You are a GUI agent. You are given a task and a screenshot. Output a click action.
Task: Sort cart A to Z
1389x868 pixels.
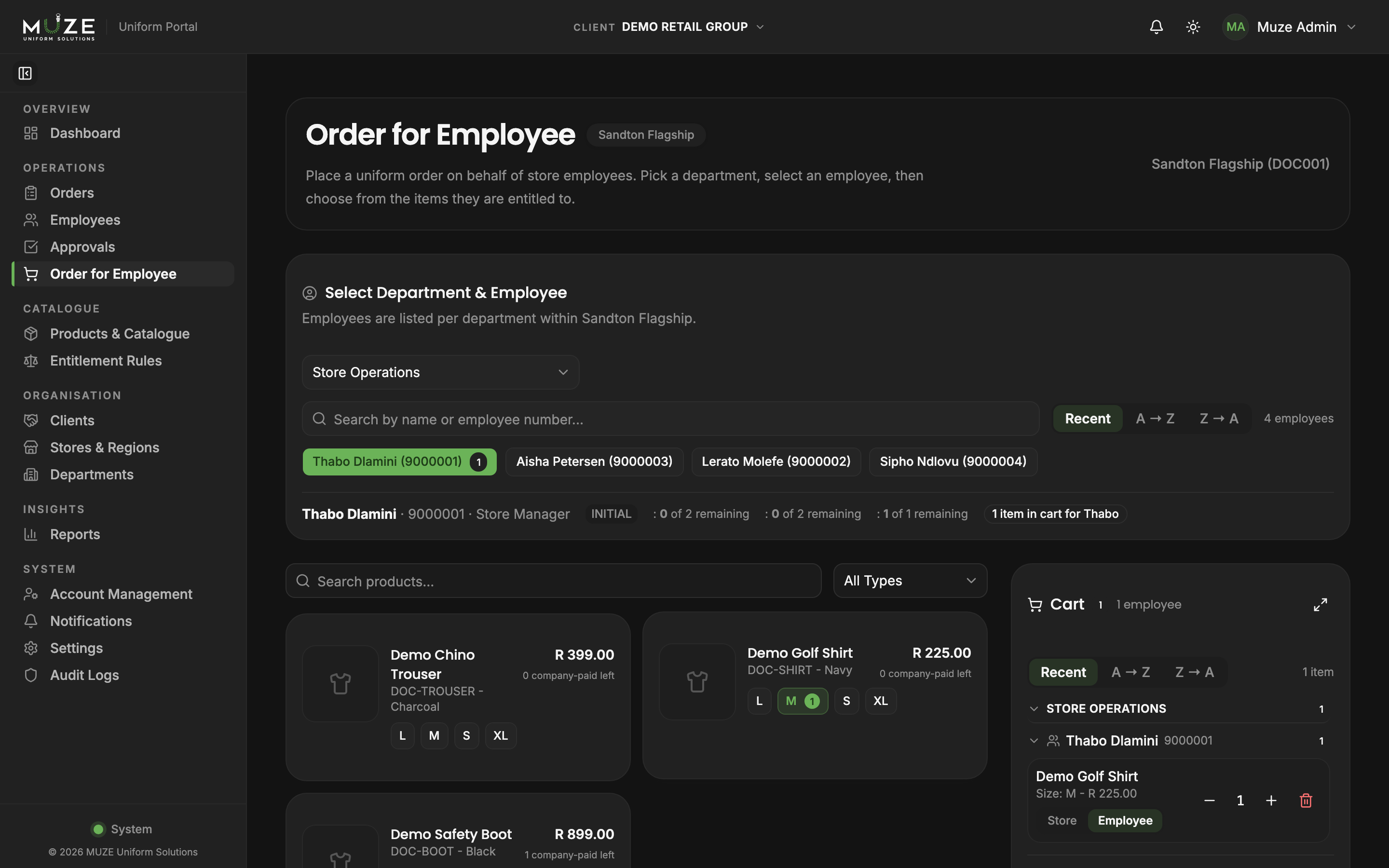[x=1130, y=672]
